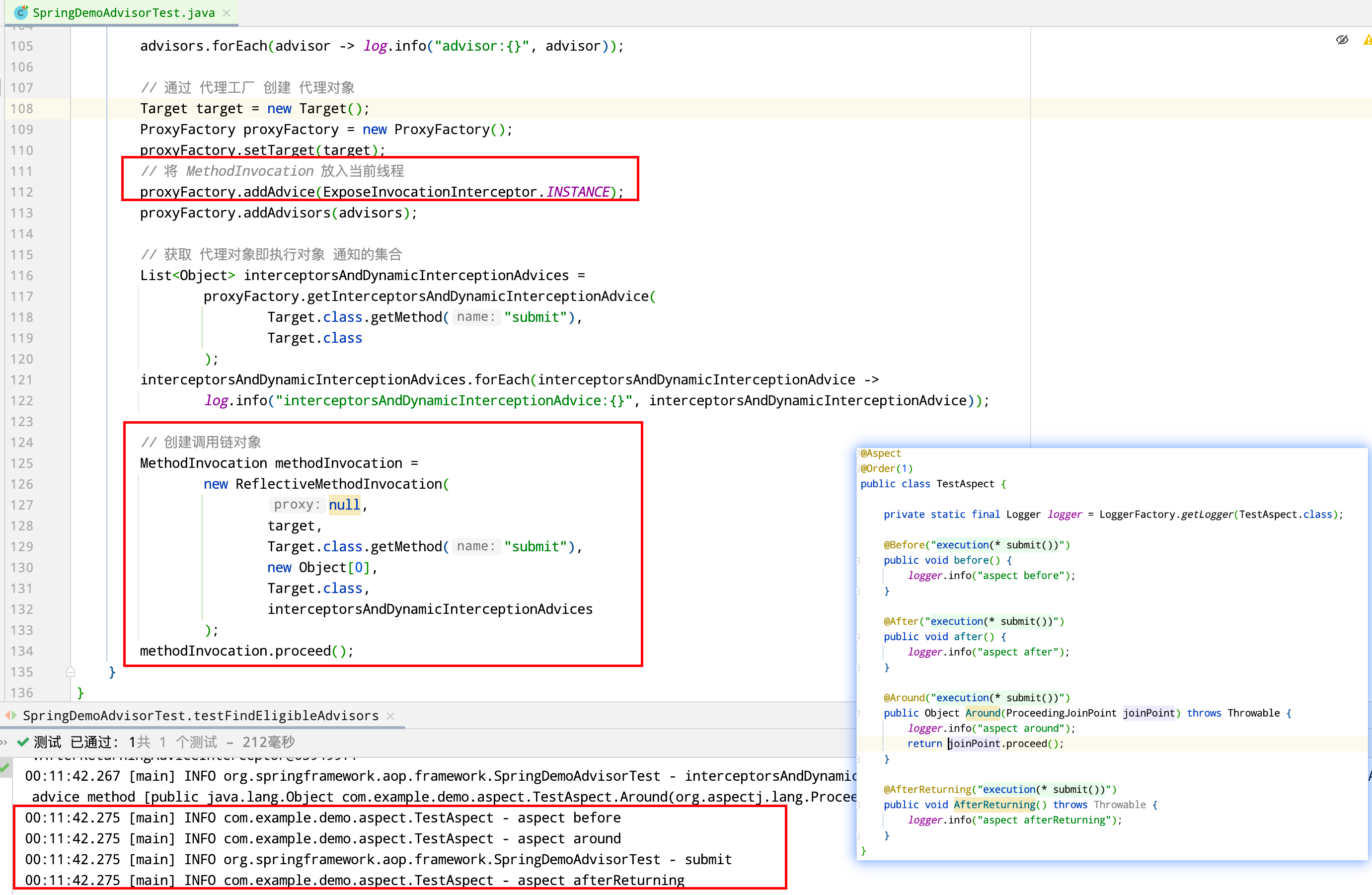The height and width of the screenshot is (895, 1372).
Task: Close the testFindEligibleAdvisors run tab
Action: pyautogui.click(x=391, y=716)
